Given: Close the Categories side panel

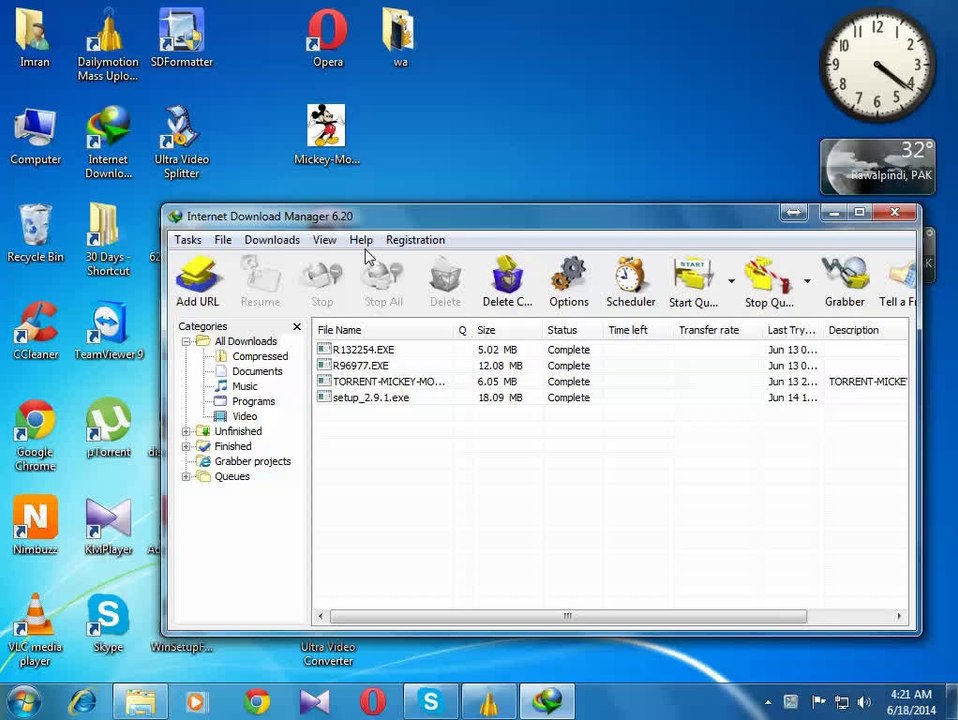Looking at the screenshot, I should click(x=297, y=327).
